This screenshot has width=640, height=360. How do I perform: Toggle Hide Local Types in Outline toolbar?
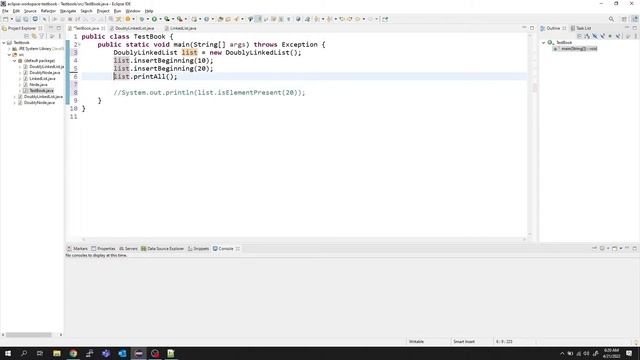coord(618,36)
